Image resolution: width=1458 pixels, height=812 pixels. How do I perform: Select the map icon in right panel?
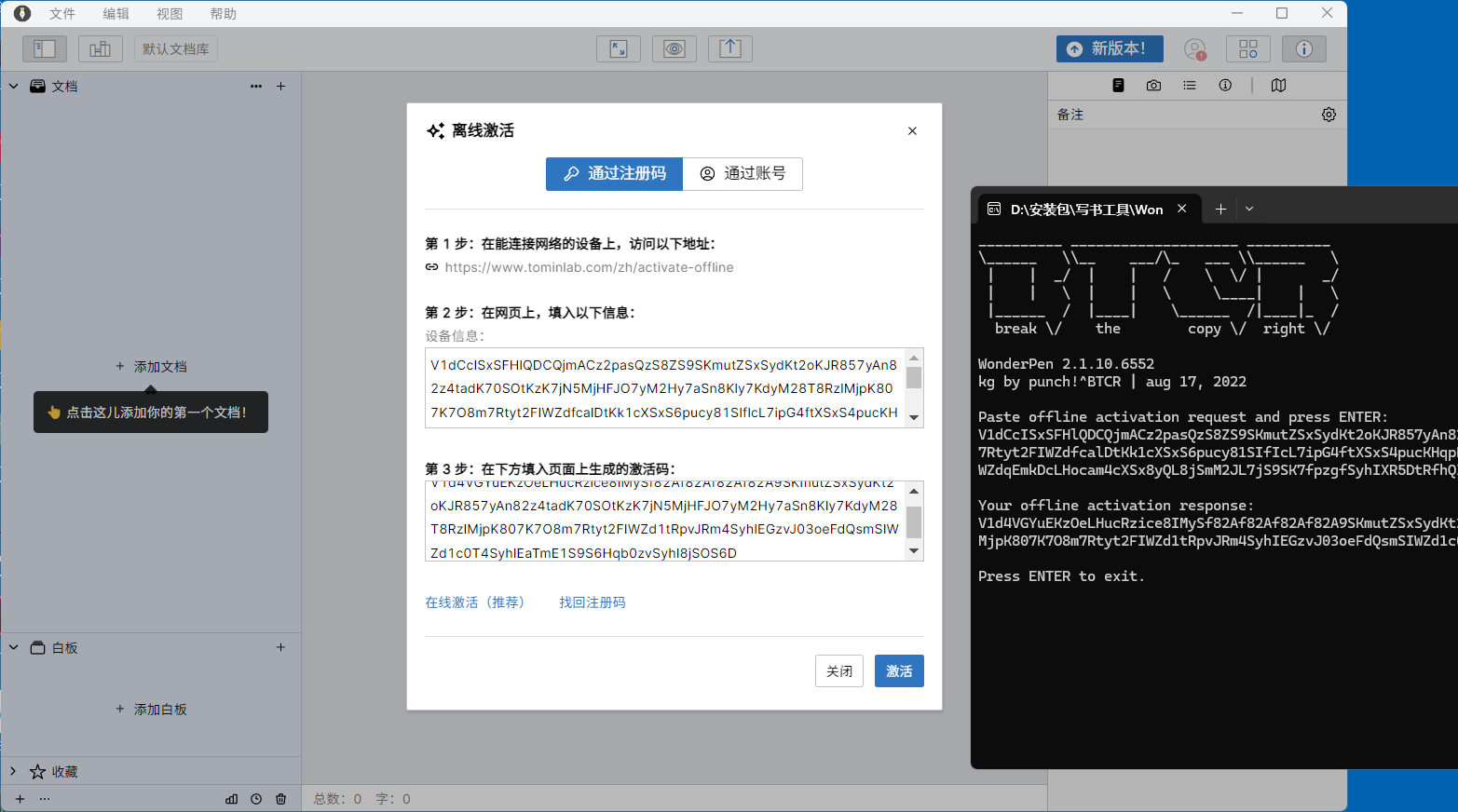coord(1278,85)
